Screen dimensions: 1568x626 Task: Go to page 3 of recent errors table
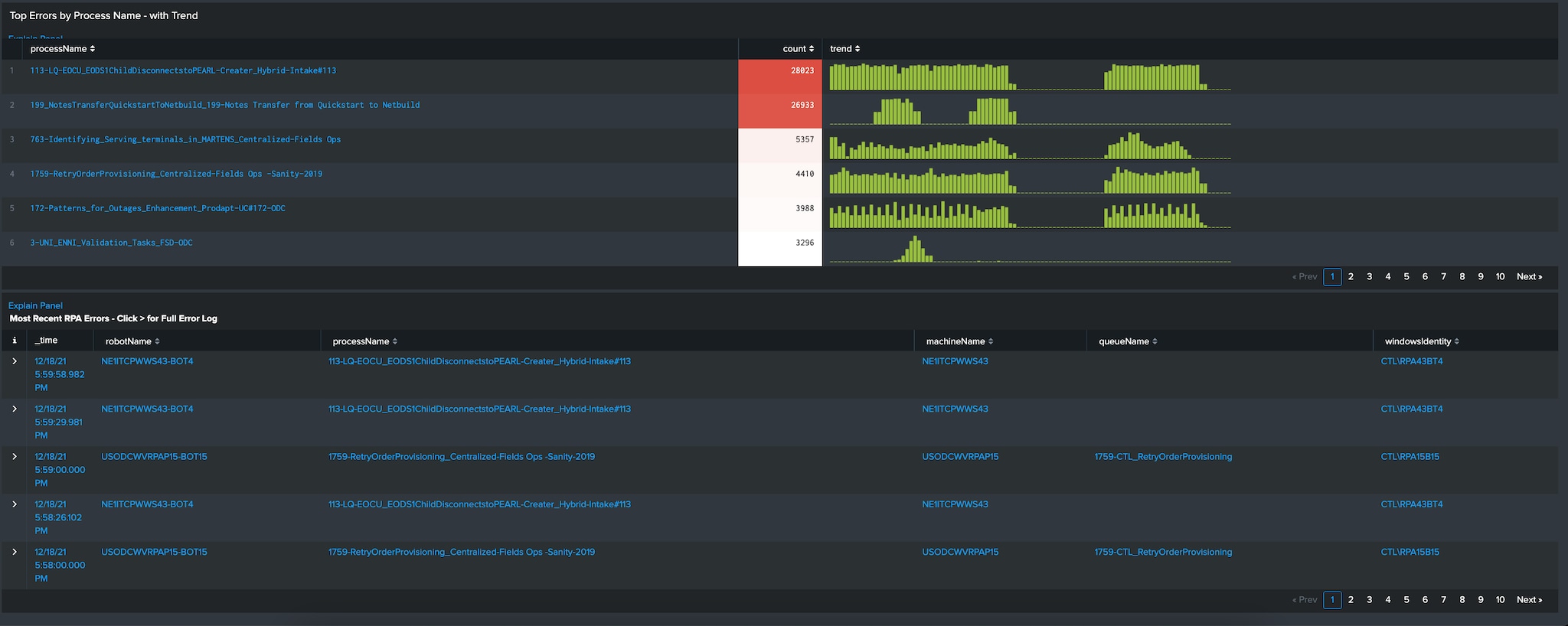pos(1370,600)
